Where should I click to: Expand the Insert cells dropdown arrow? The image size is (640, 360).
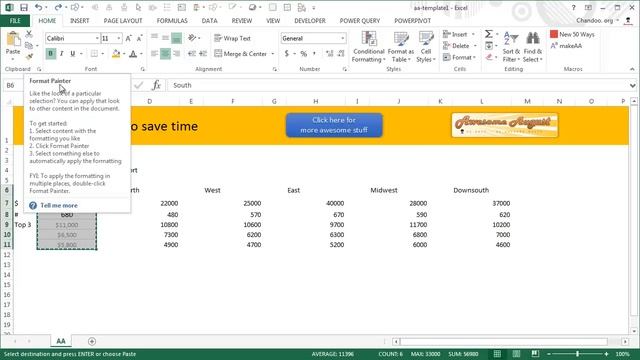(473, 34)
